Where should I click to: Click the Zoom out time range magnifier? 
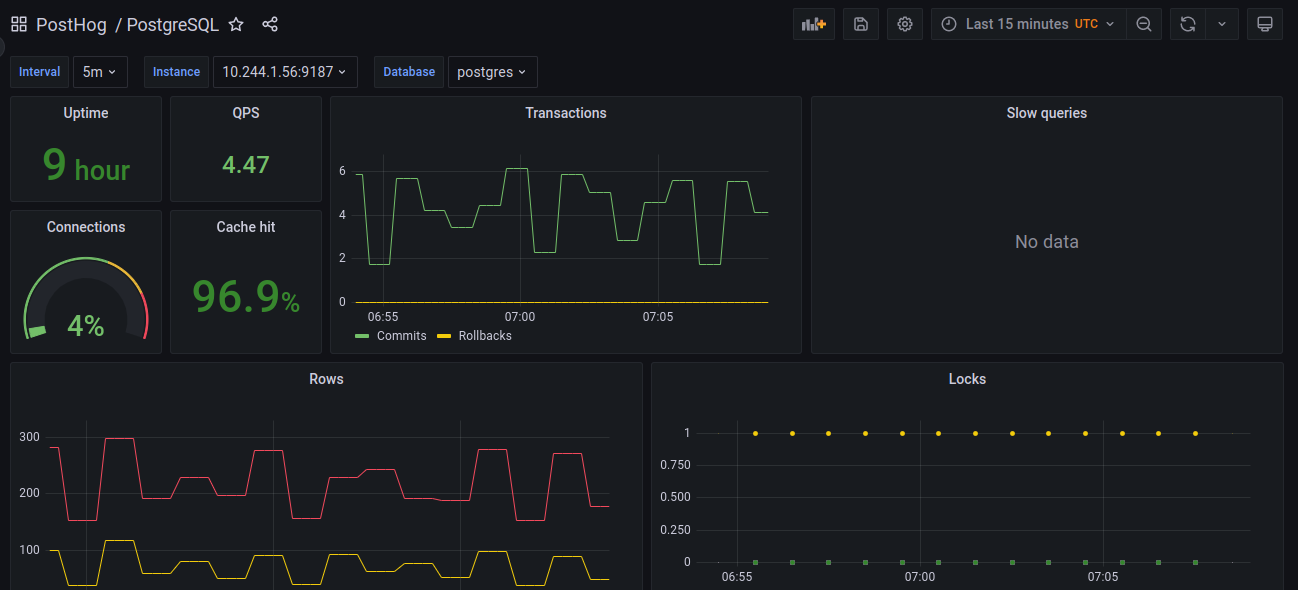[x=1144, y=23]
